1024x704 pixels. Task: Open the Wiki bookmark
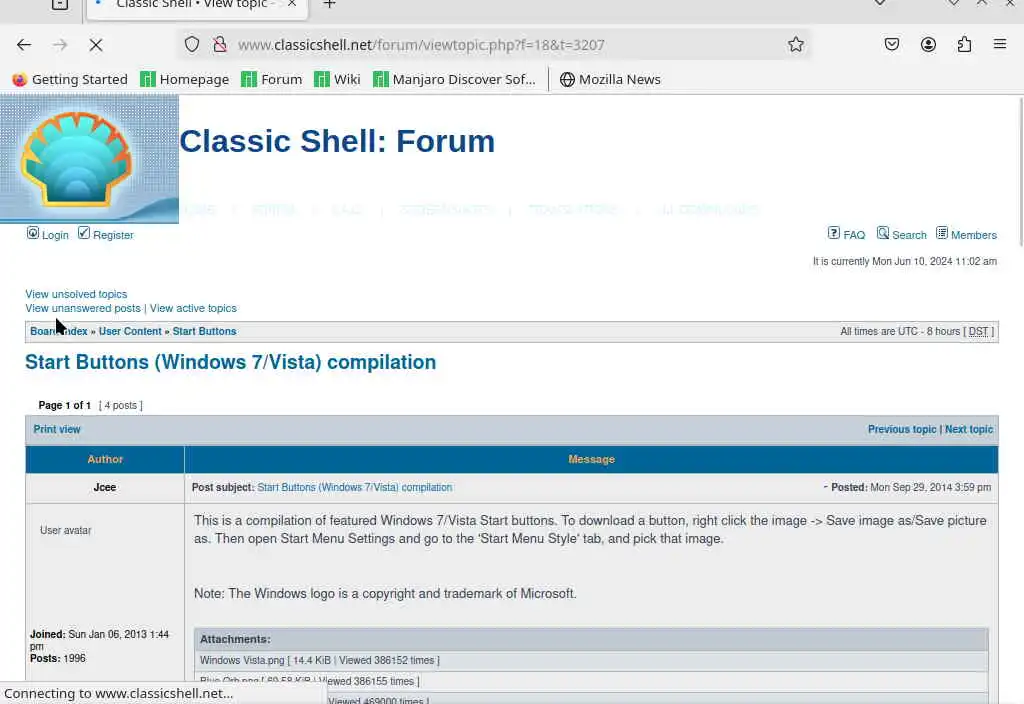pyautogui.click(x=337, y=79)
